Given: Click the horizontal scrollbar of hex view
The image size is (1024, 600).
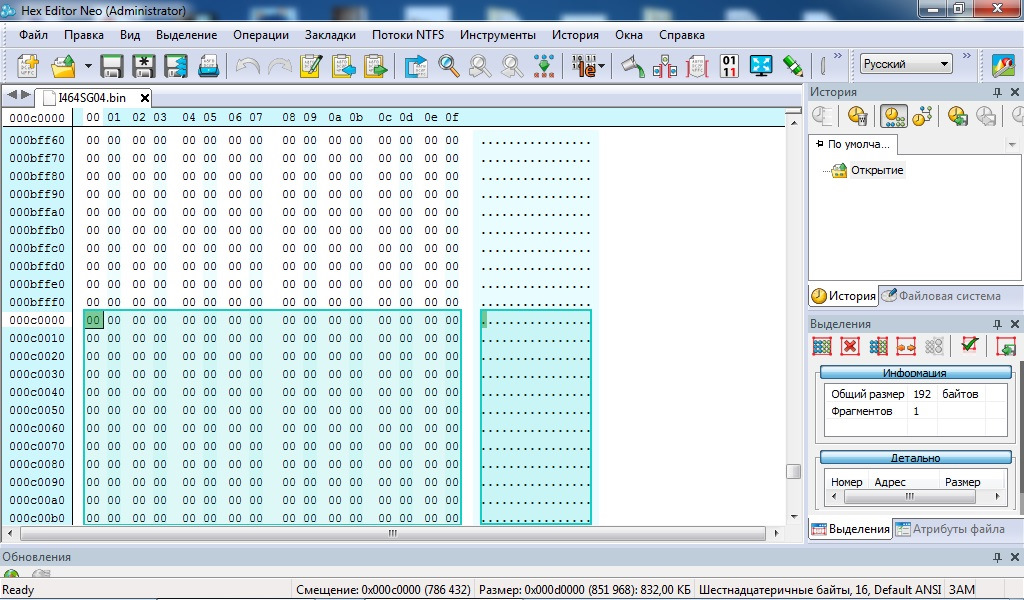Looking at the screenshot, I should [392, 533].
